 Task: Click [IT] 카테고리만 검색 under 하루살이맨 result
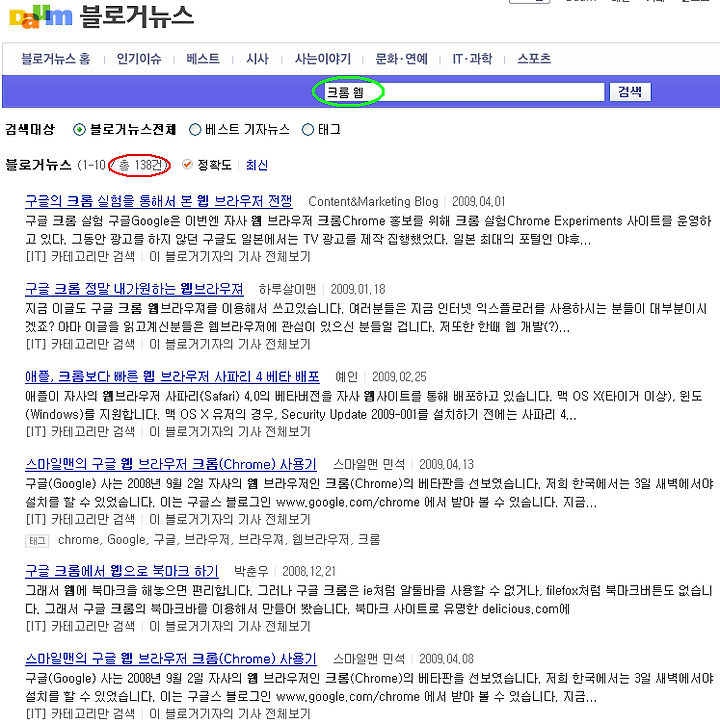point(80,344)
